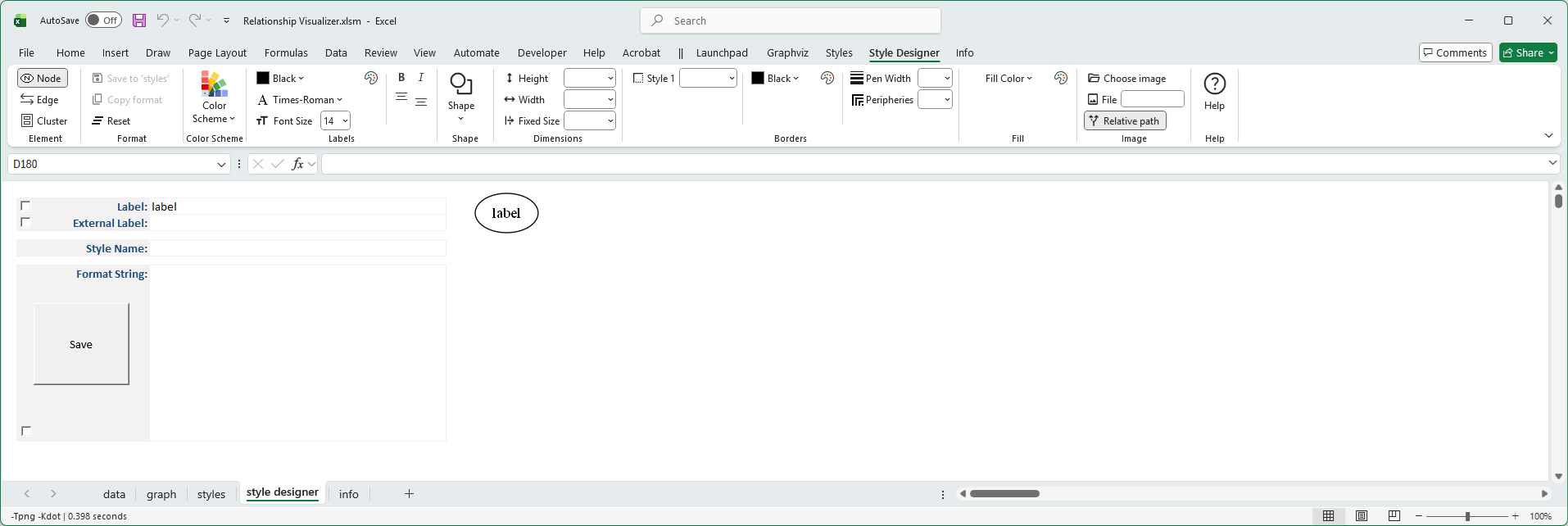Click the Italic formatting icon
Image resolution: width=1568 pixels, height=526 pixels.
click(x=421, y=78)
